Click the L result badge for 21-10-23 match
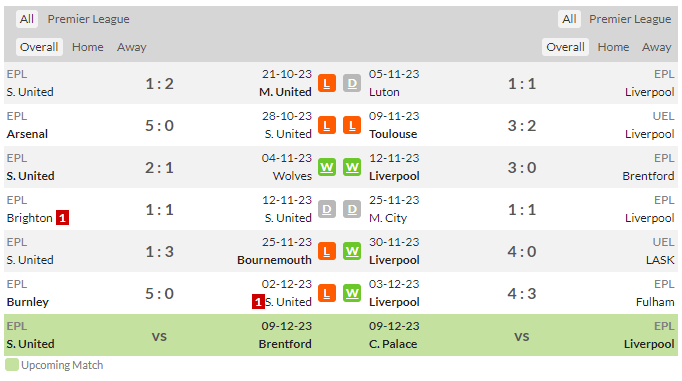Image resolution: width=682 pixels, height=381 pixels. coord(327,84)
